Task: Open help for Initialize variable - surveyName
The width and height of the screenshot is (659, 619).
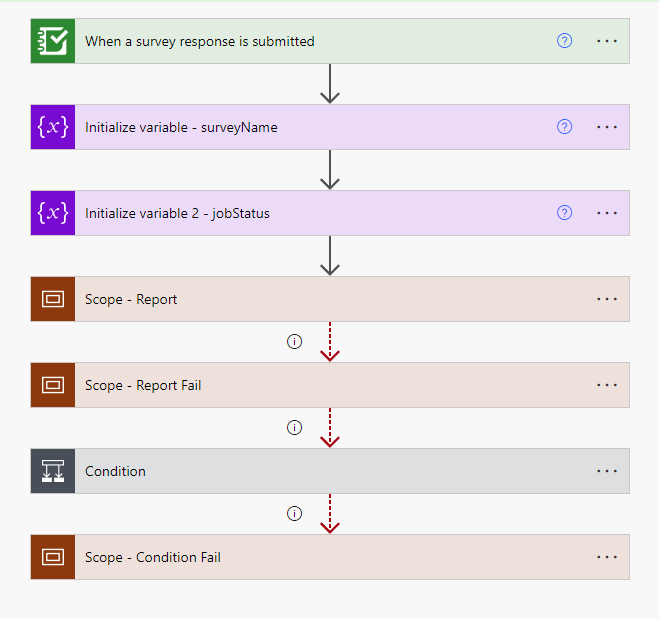Action: pyautogui.click(x=564, y=127)
